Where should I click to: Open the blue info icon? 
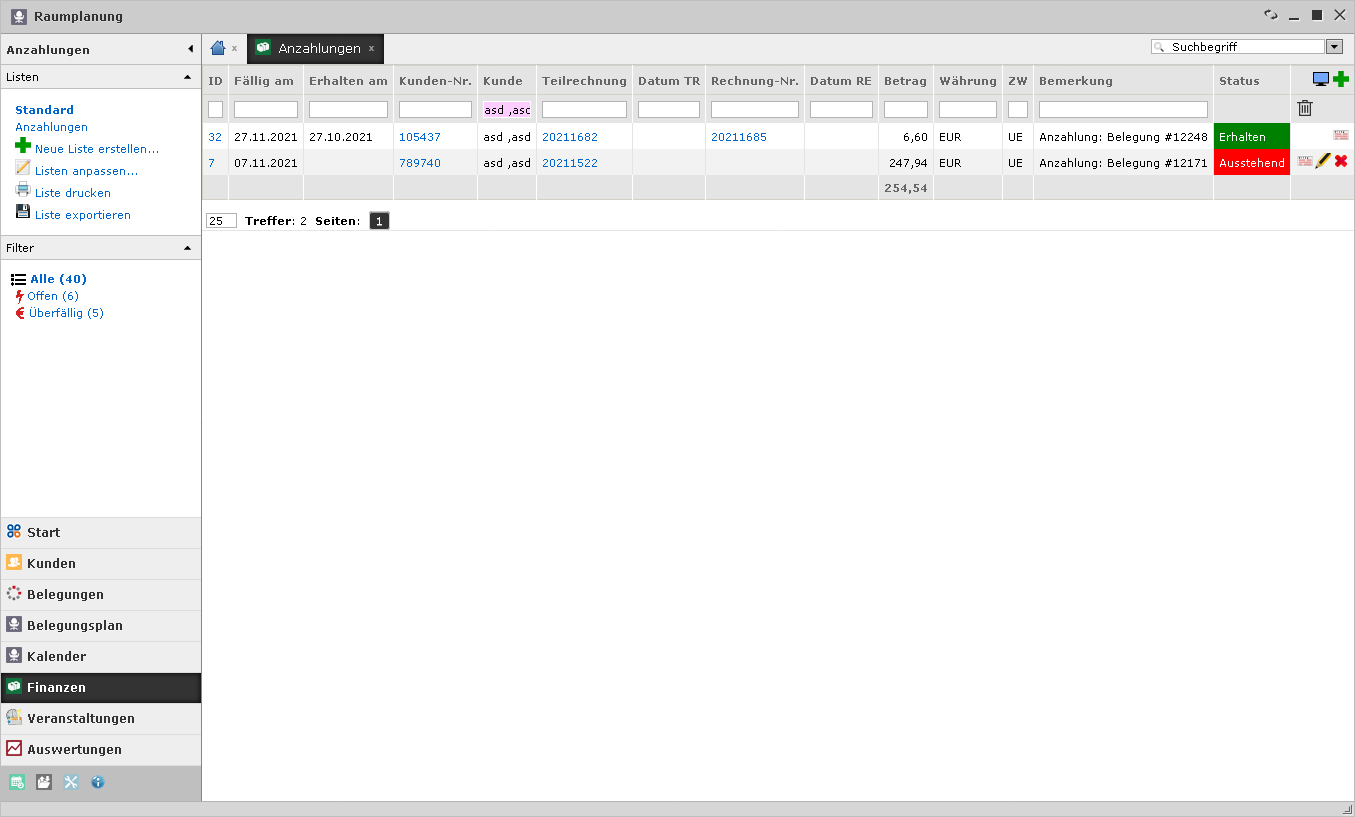[98, 782]
